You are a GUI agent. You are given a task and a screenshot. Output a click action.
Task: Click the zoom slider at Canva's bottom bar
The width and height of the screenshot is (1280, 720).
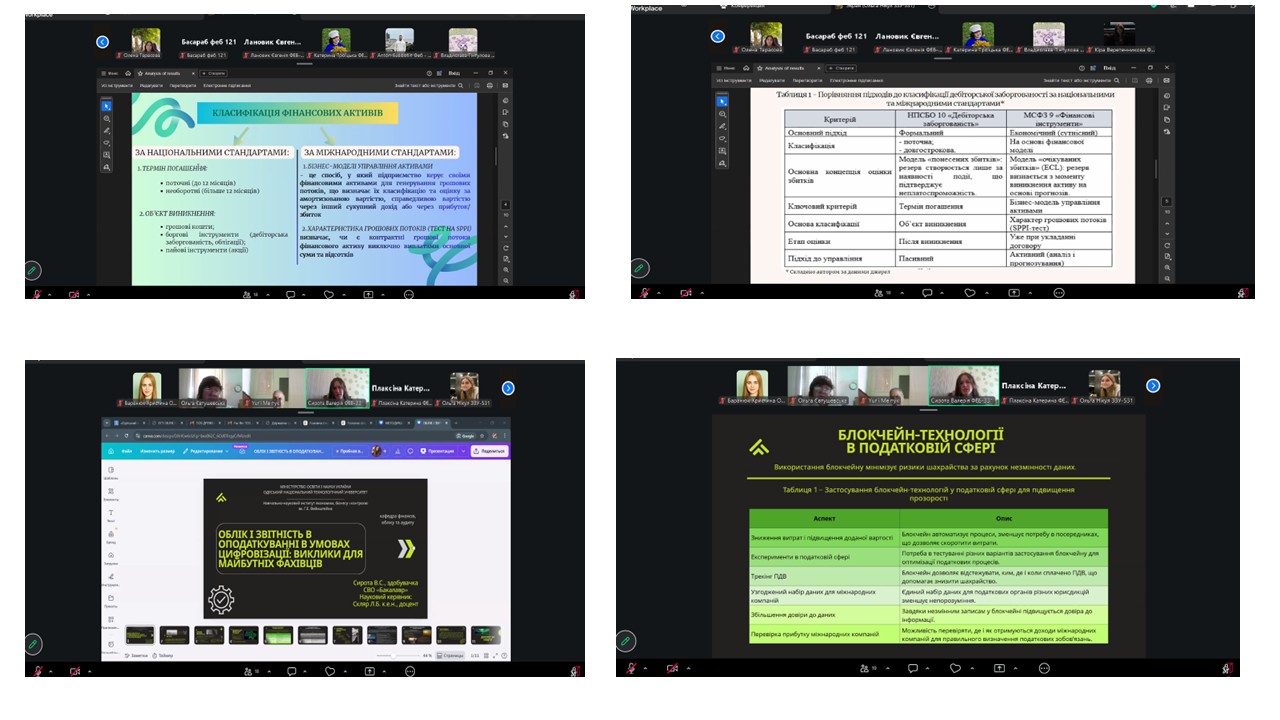pyautogui.click(x=392, y=655)
